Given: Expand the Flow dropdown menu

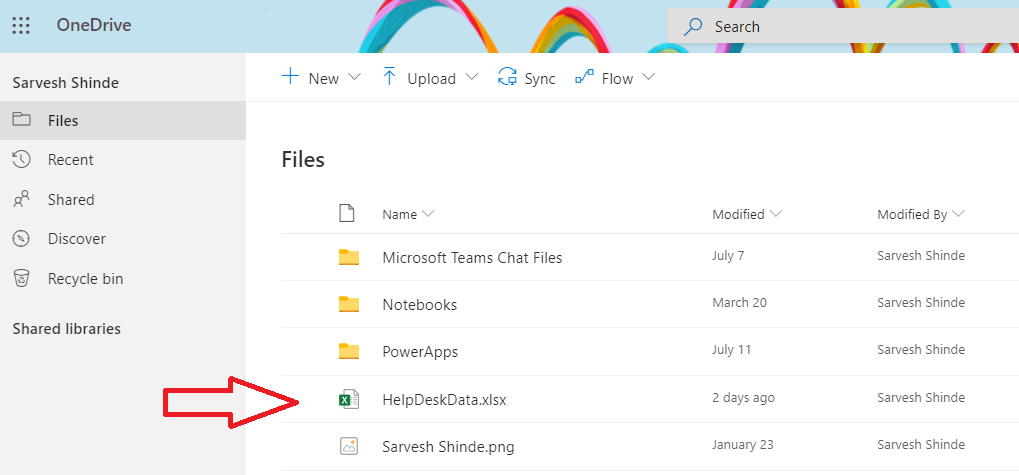Looking at the screenshot, I should [615, 78].
